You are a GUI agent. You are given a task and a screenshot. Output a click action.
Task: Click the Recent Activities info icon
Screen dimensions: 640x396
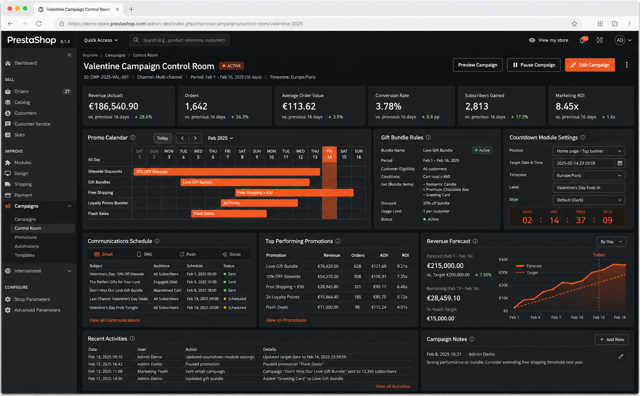132,339
